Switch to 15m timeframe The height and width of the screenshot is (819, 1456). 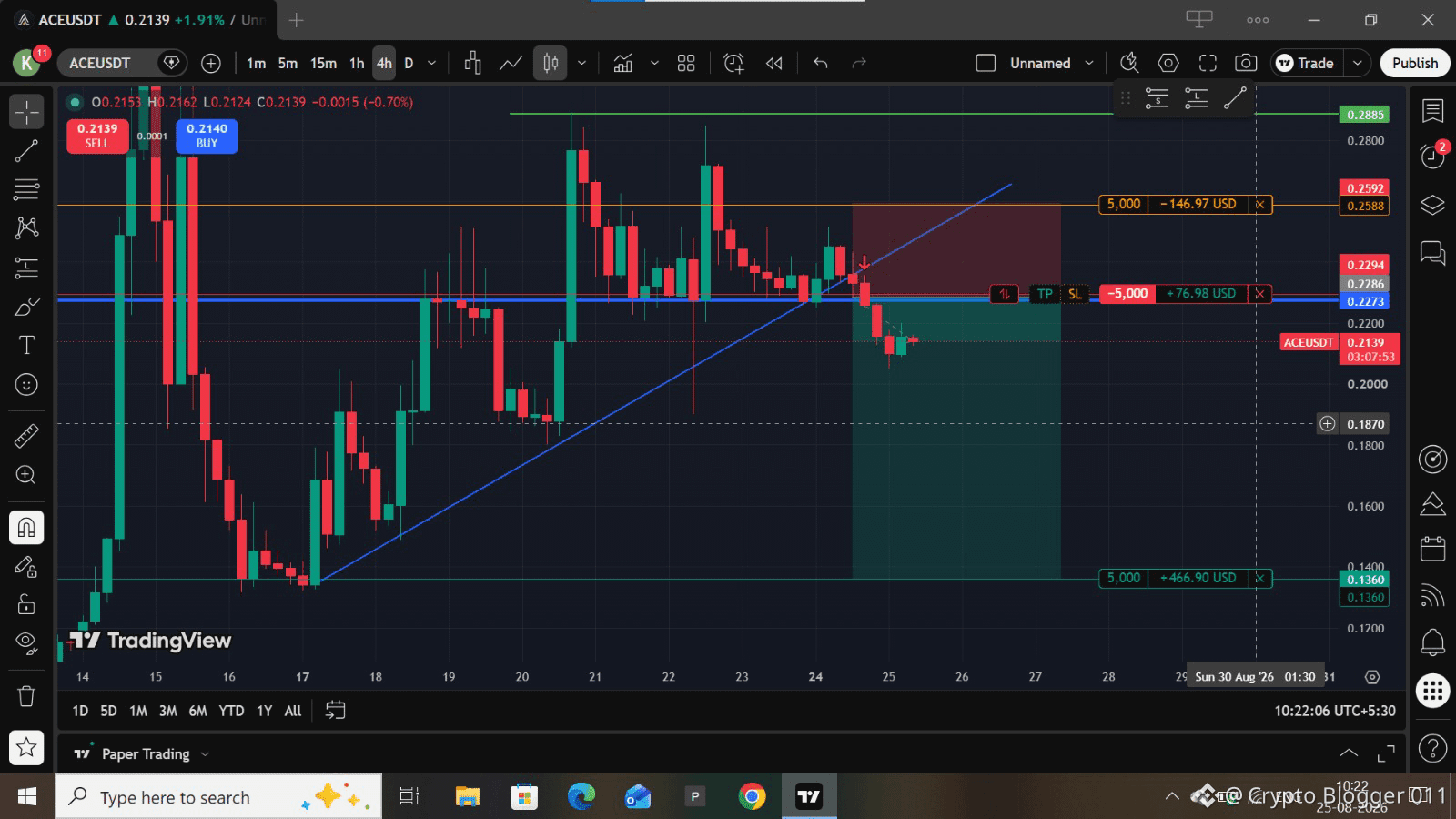(323, 63)
